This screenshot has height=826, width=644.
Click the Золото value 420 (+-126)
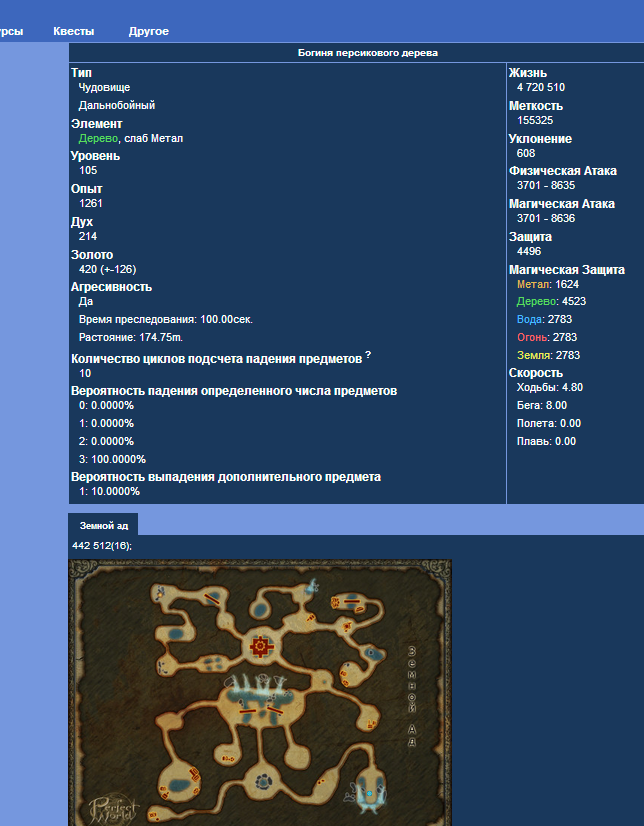click(107, 269)
